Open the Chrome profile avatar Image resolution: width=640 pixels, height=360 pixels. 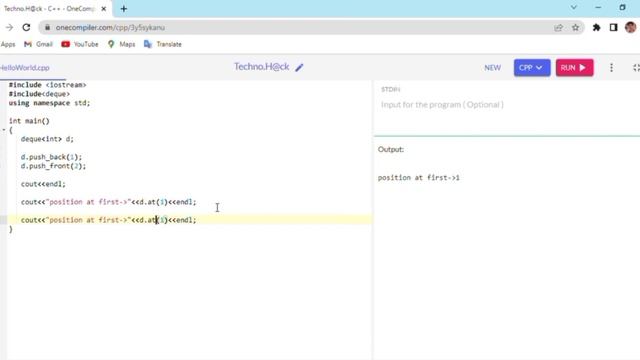[x=630, y=27]
